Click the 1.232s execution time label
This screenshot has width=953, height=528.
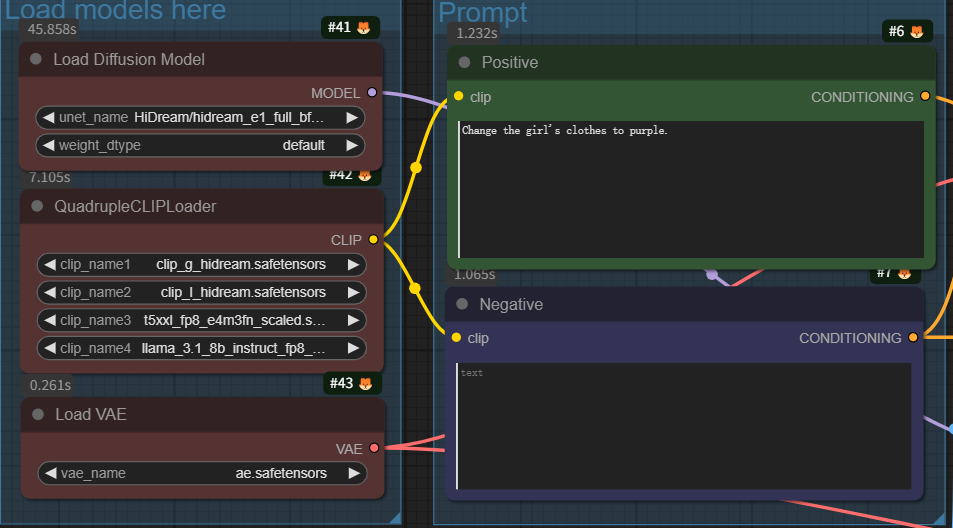477,33
